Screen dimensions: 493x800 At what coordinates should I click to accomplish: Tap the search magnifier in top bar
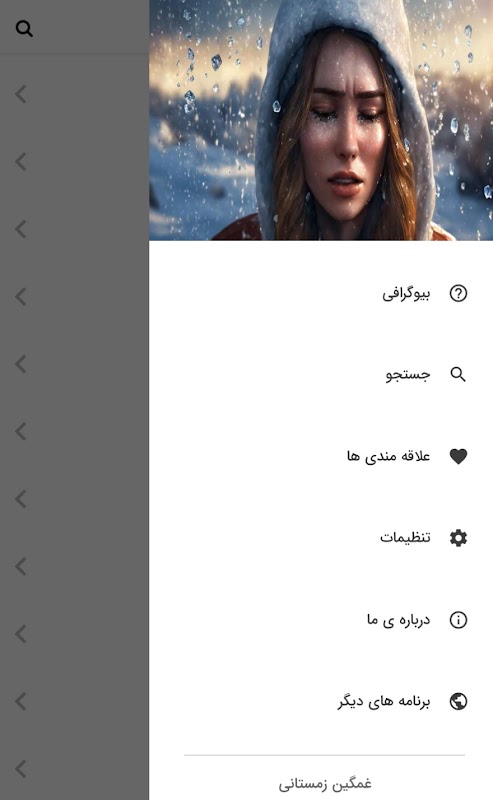24,29
